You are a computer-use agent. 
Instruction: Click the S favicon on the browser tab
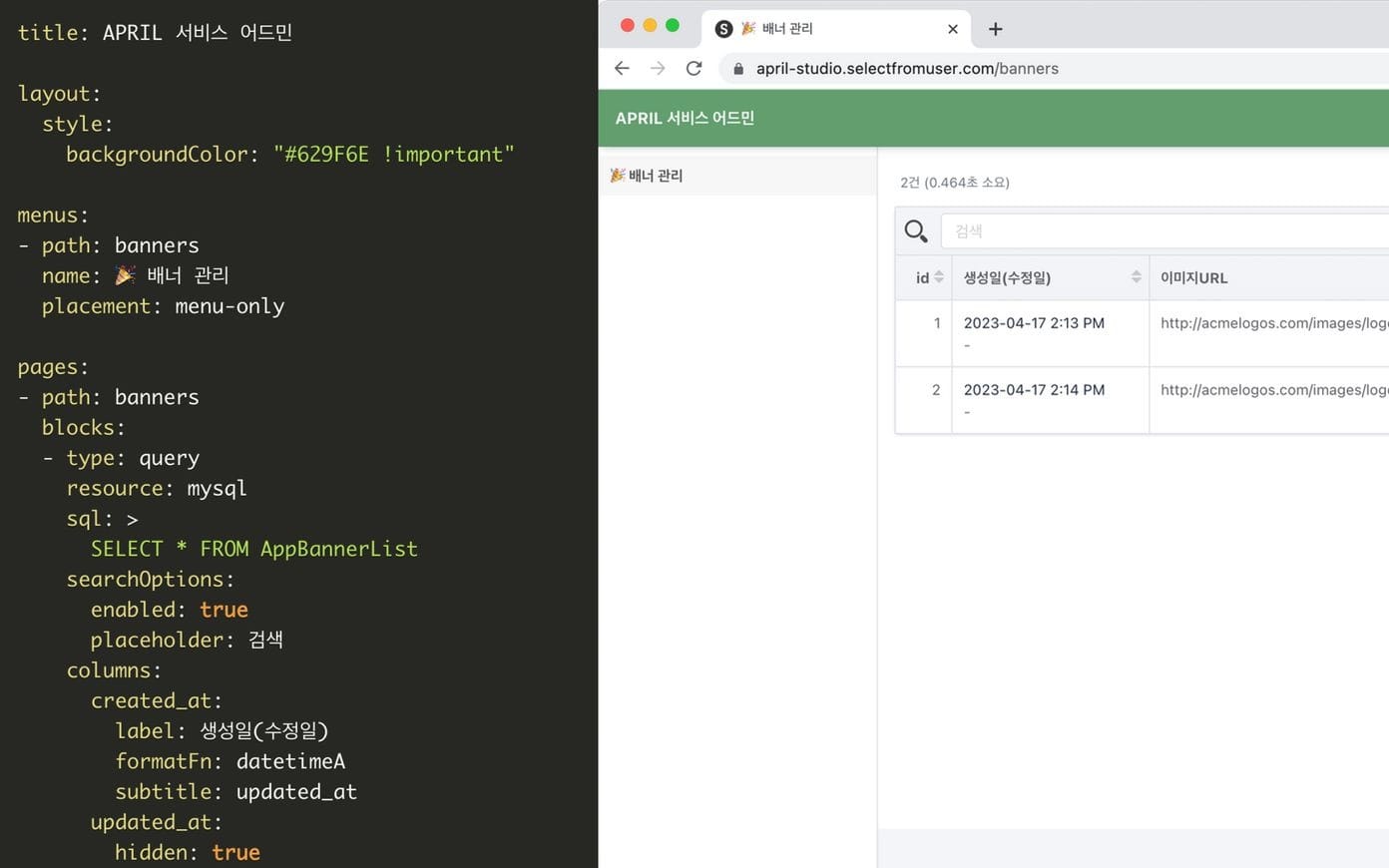click(x=723, y=29)
